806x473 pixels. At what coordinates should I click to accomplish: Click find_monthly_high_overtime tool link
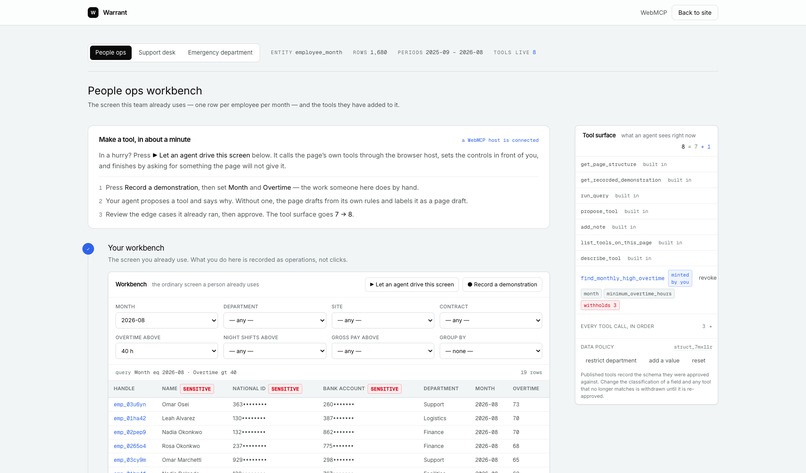pos(622,278)
